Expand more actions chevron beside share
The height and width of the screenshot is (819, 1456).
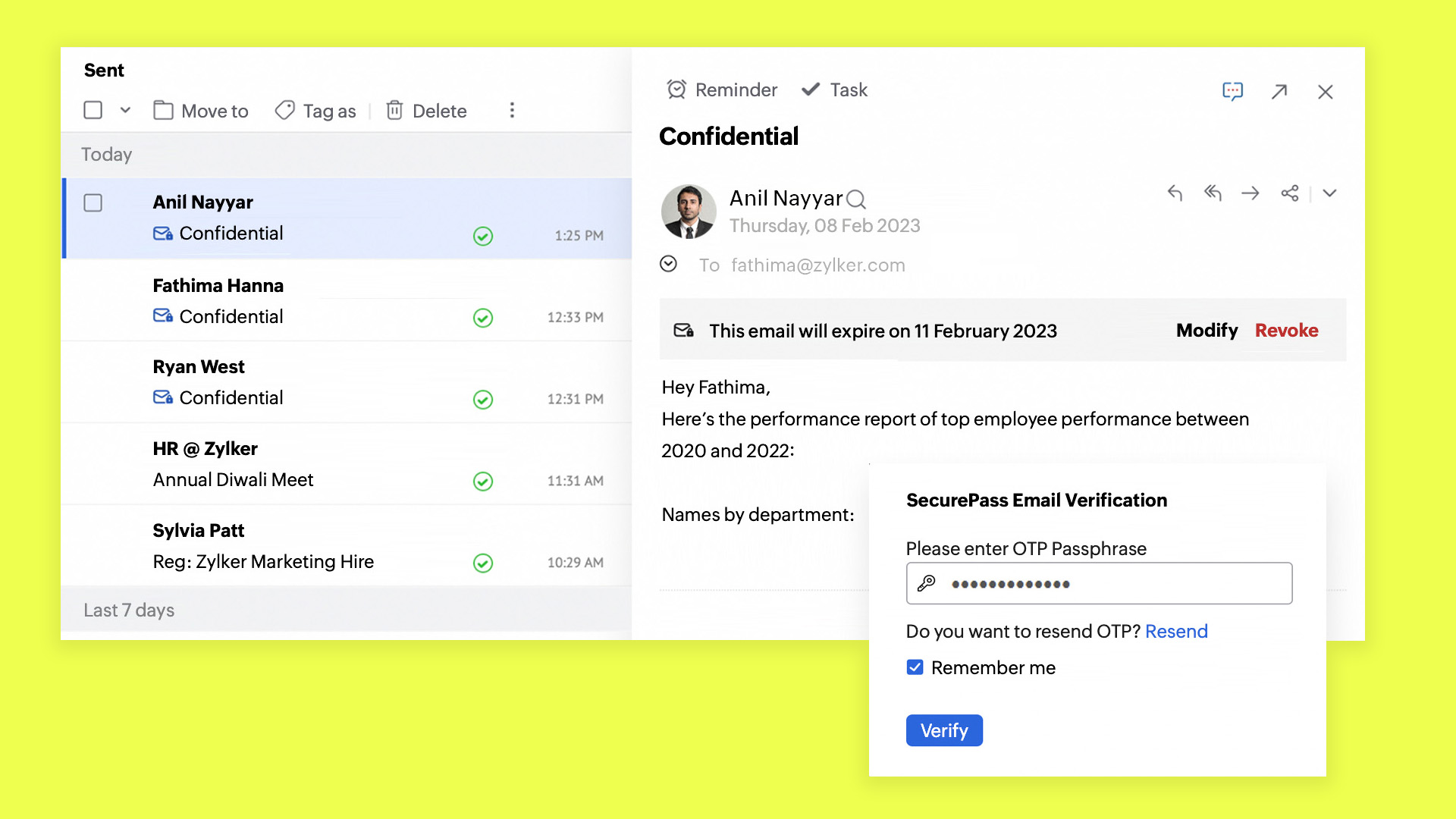[1329, 193]
